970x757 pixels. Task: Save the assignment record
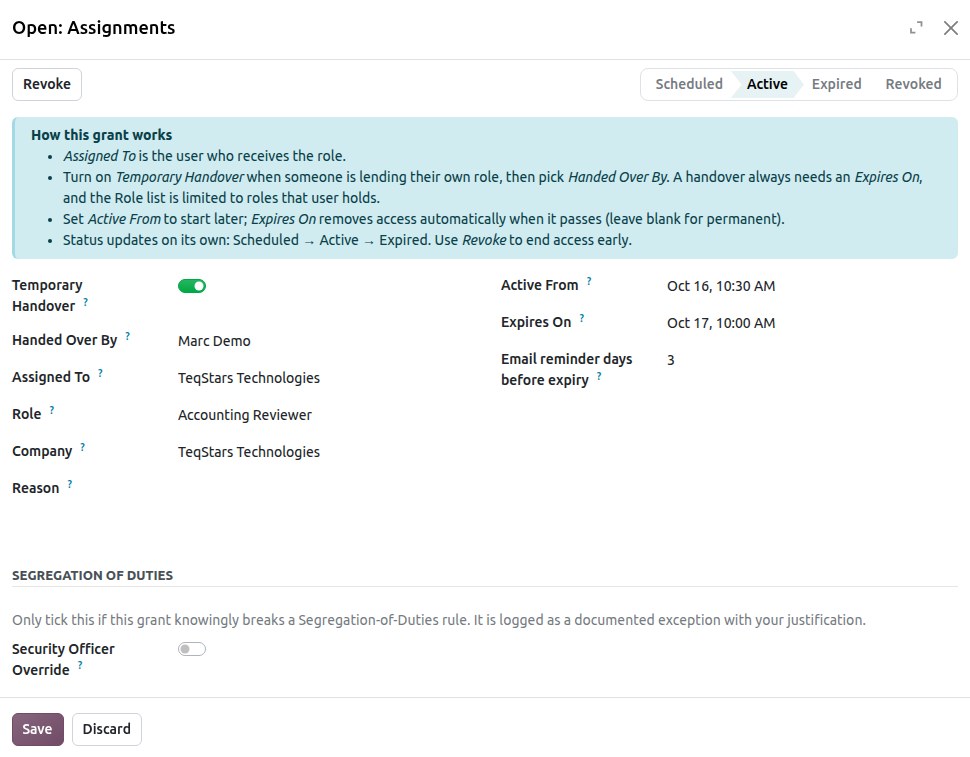(38, 729)
